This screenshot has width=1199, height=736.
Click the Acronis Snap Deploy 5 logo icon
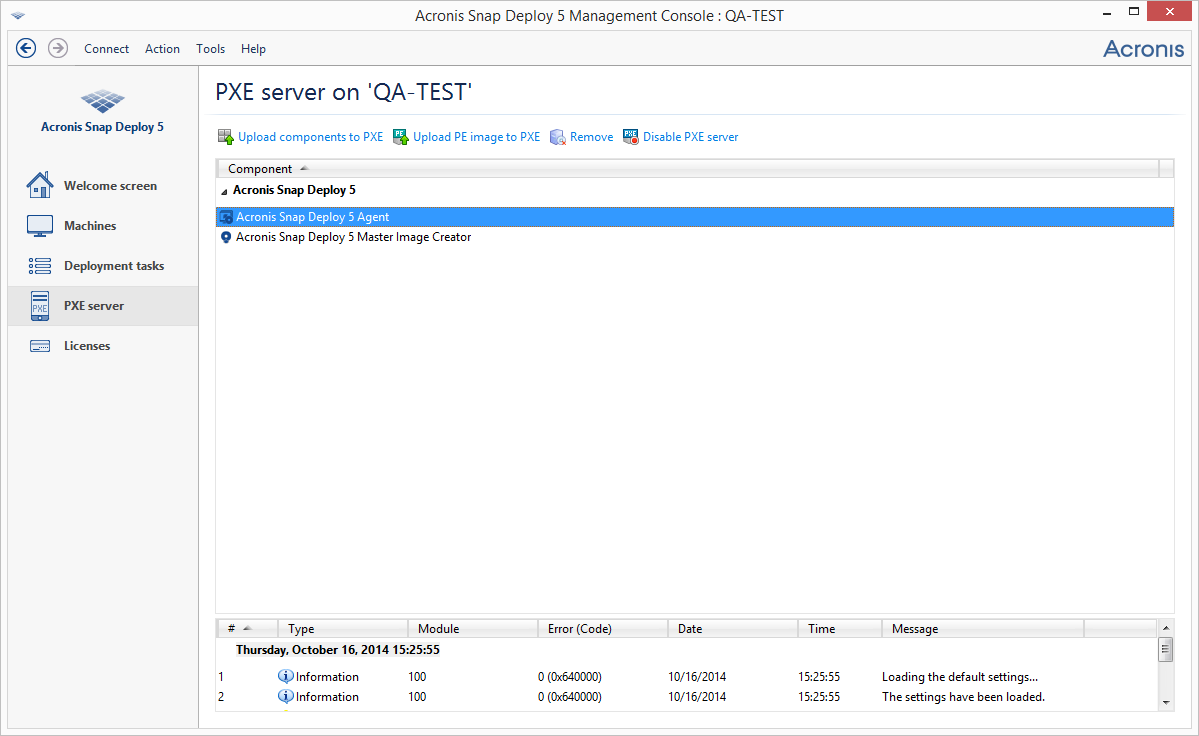[102, 100]
